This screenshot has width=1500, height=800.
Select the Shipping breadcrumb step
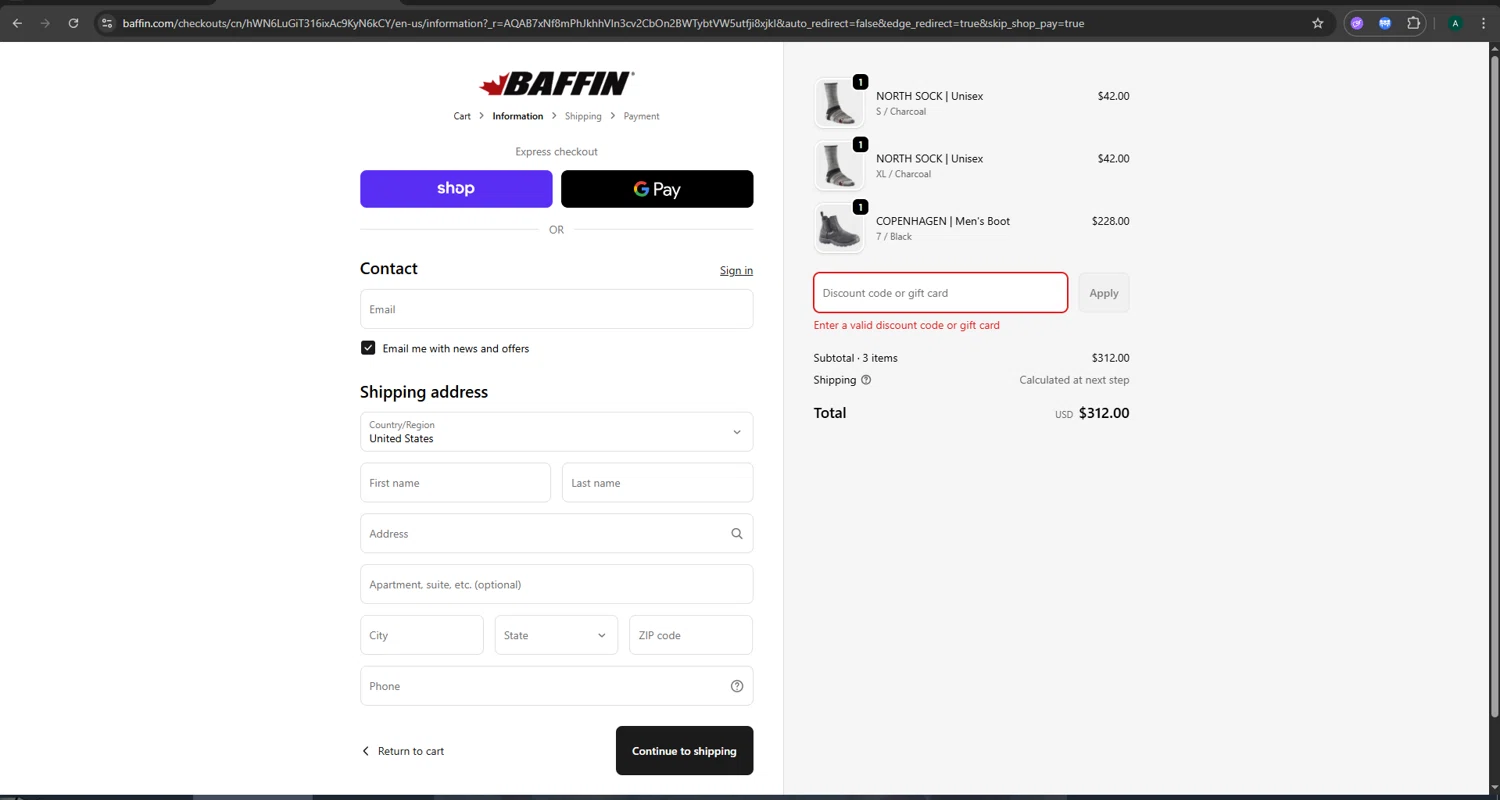coord(583,116)
